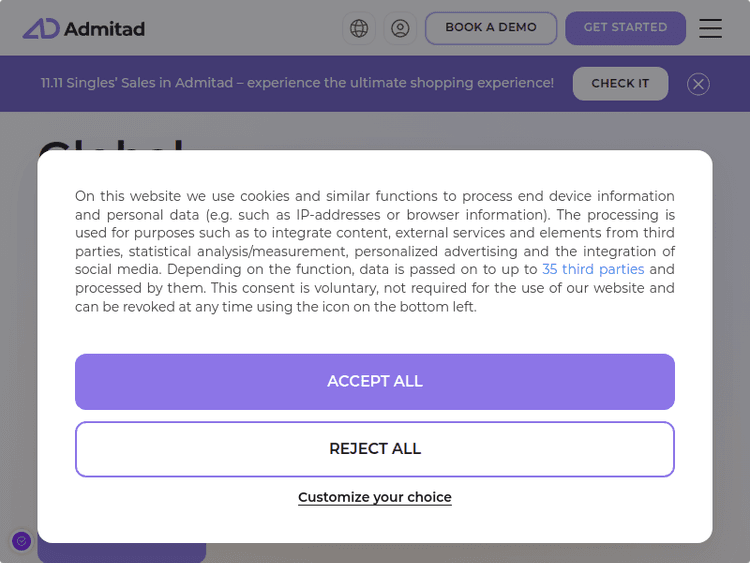Viewport: 750px width, 563px height.
Task: Open privacy settings icon at bottom left
Action: coord(21,541)
